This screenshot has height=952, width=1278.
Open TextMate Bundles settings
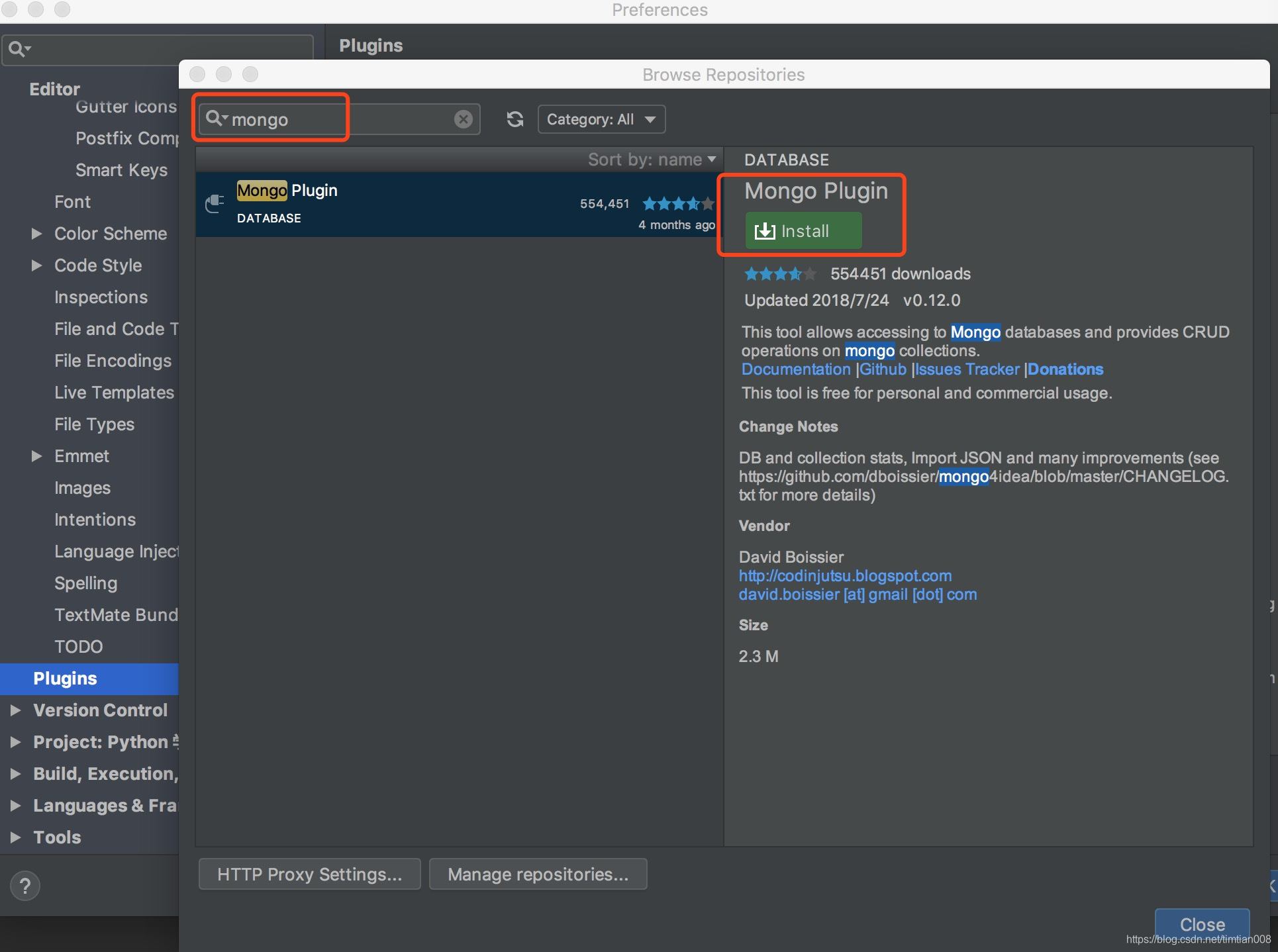coord(117,615)
